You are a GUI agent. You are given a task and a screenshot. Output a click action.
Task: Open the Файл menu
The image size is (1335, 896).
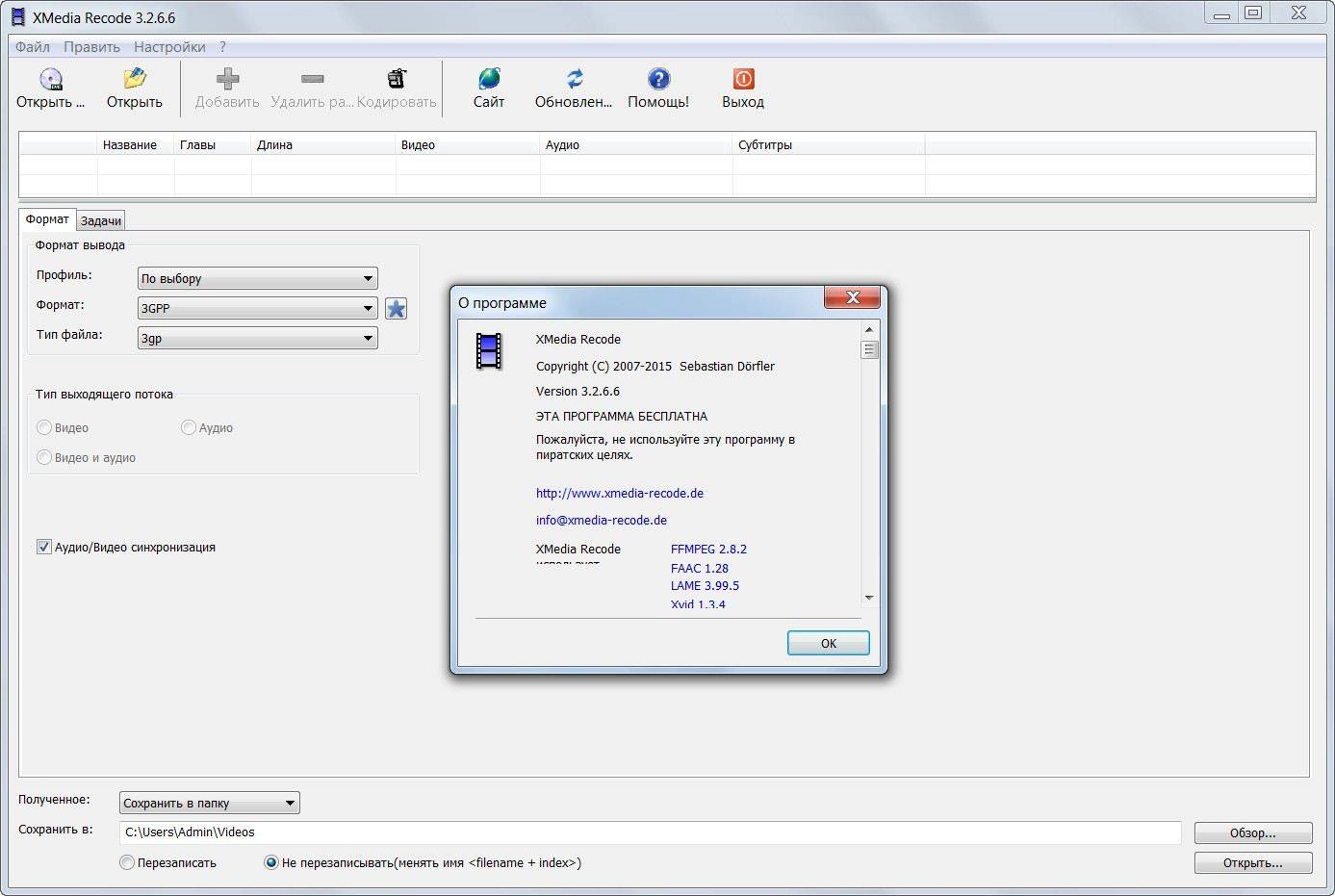[33, 46]
